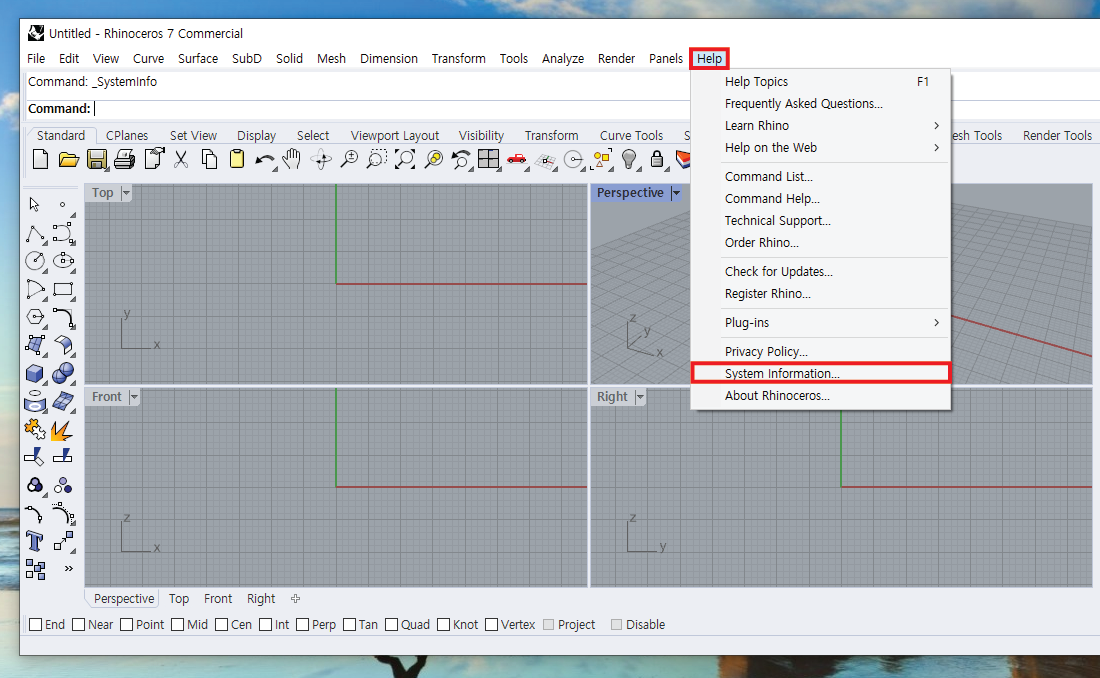Viewport: 1100px width, 678px height.
Task: Enable the Quad osnap checkbox
Action: click(391, 625)
